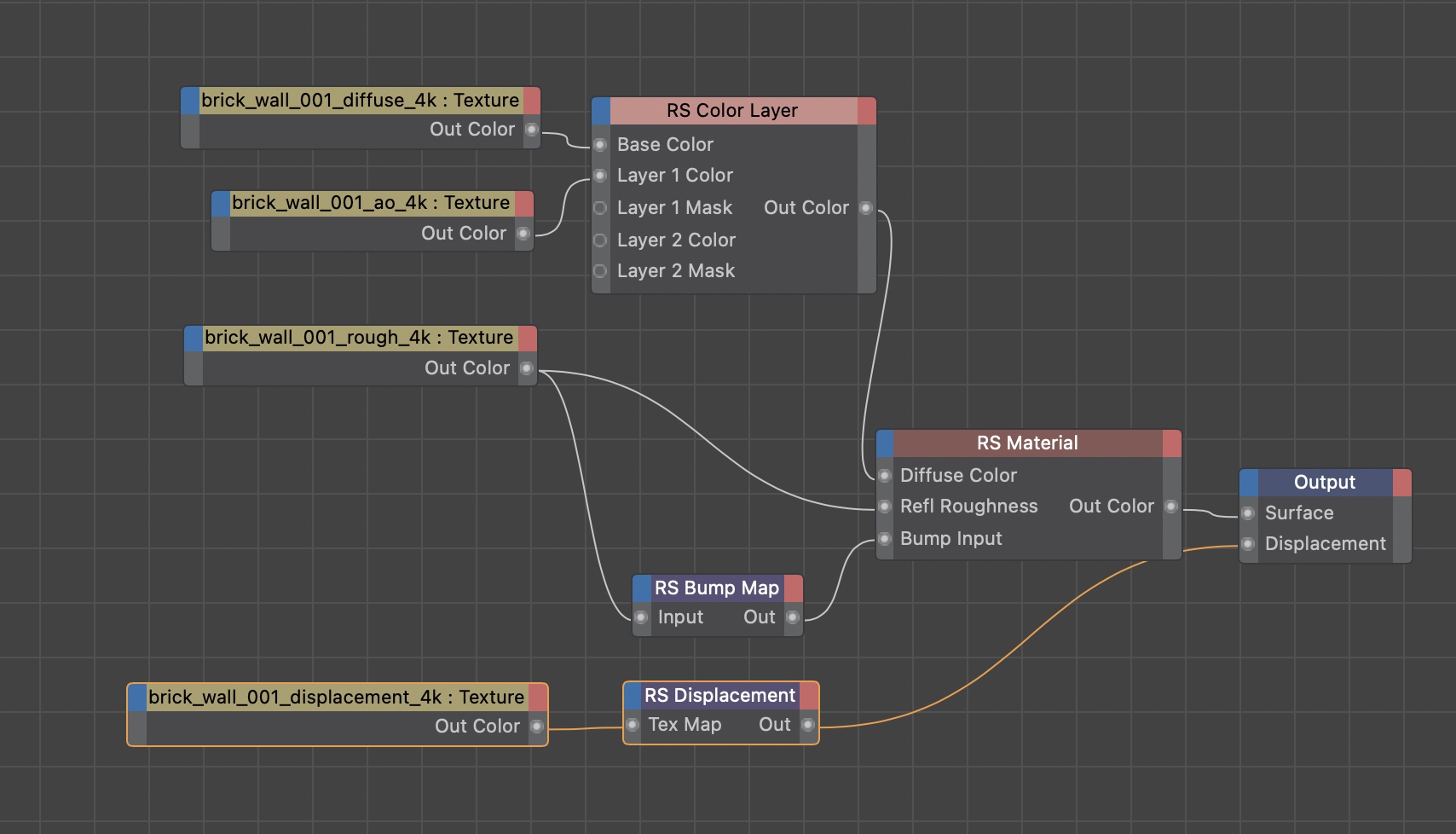Click the Refl Roughness input socket
Screen dimensions: 1456x834
click(884, 506)
